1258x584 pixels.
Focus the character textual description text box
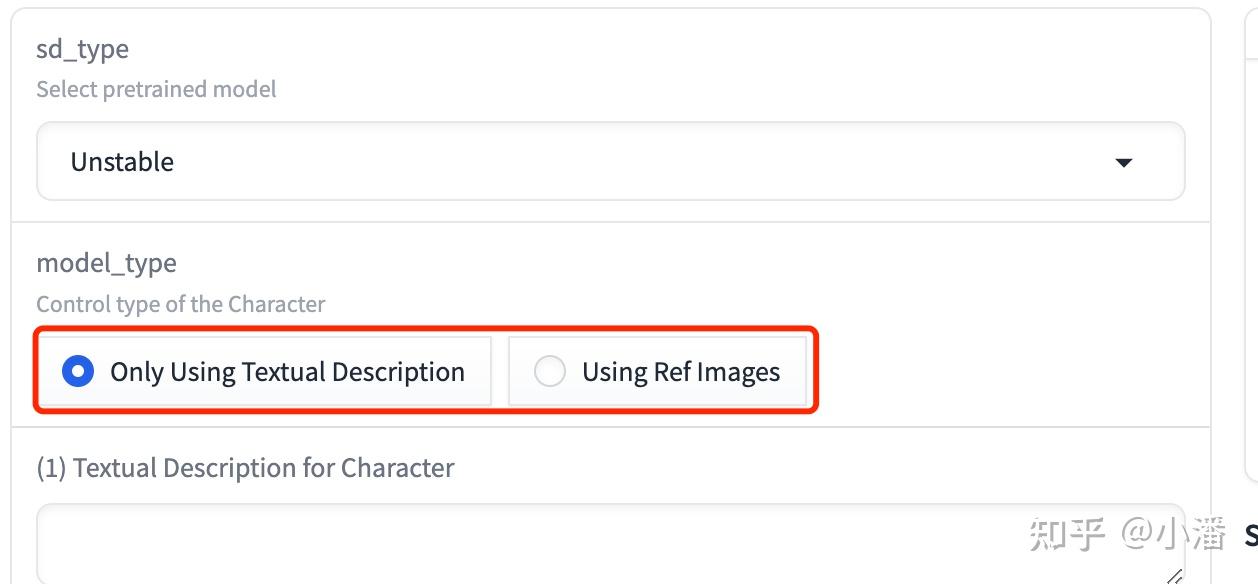(x=610, y=544)
